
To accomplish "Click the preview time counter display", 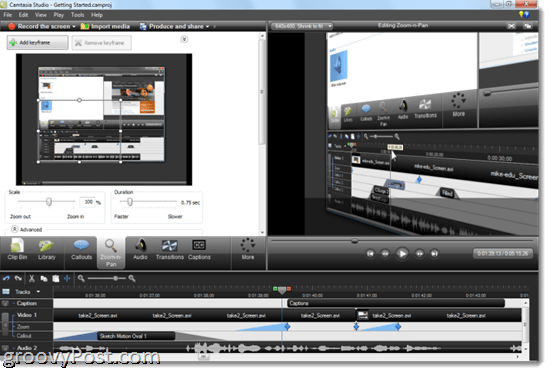I will click(503, 253).
